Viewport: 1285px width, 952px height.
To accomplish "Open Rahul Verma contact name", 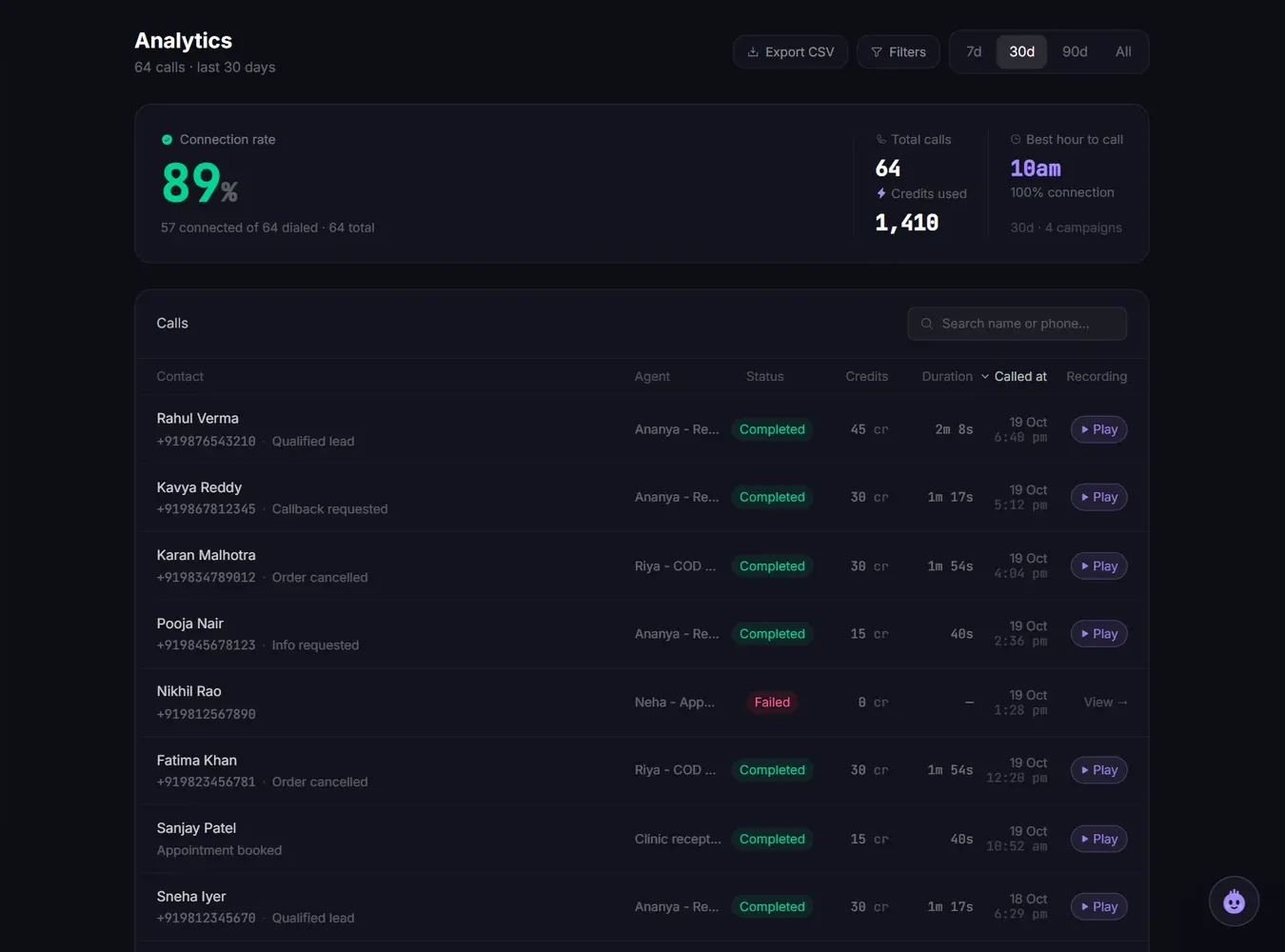I will [197, 419].
